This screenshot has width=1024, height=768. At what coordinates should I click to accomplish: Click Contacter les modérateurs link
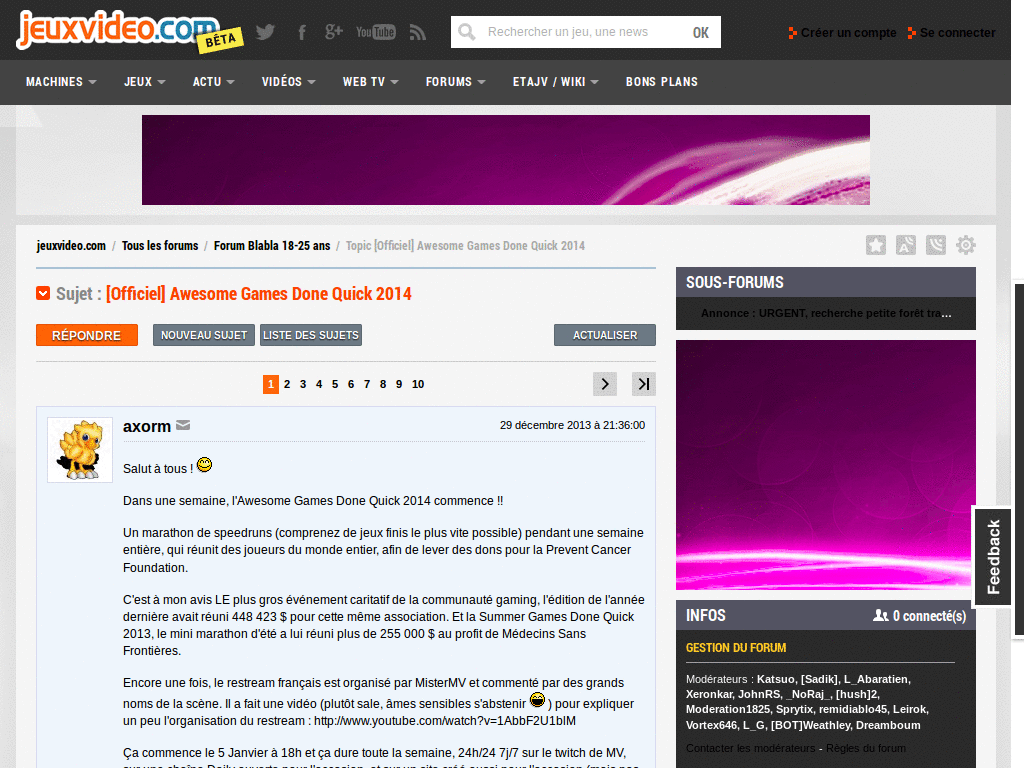pyautogui.click(x=750, y=748)
